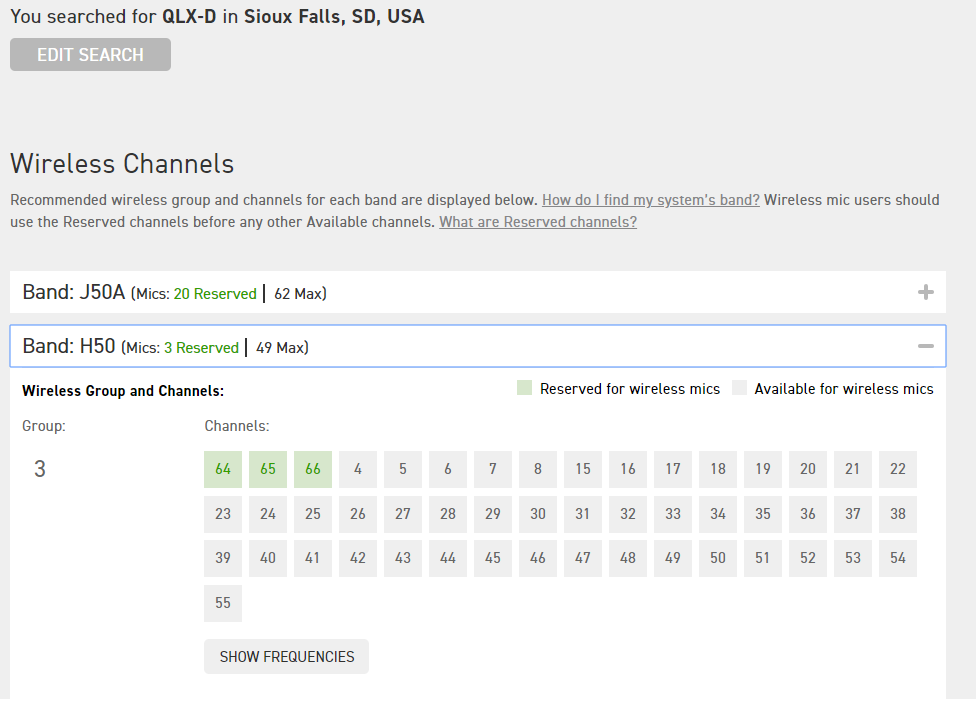This screenshot has height=702, width=976.
Task: Select reserved channel 64
Action: pyautogui.click(x=223, y=469)
